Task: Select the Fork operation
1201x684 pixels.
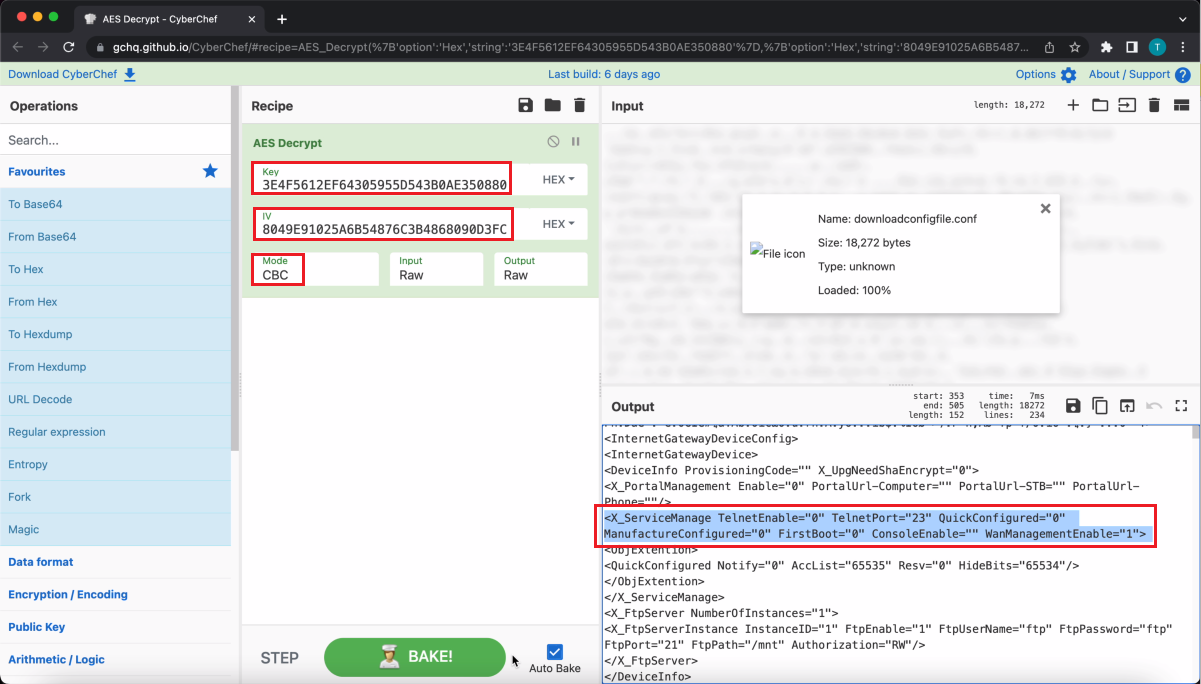Action: [x=115, y=497]
